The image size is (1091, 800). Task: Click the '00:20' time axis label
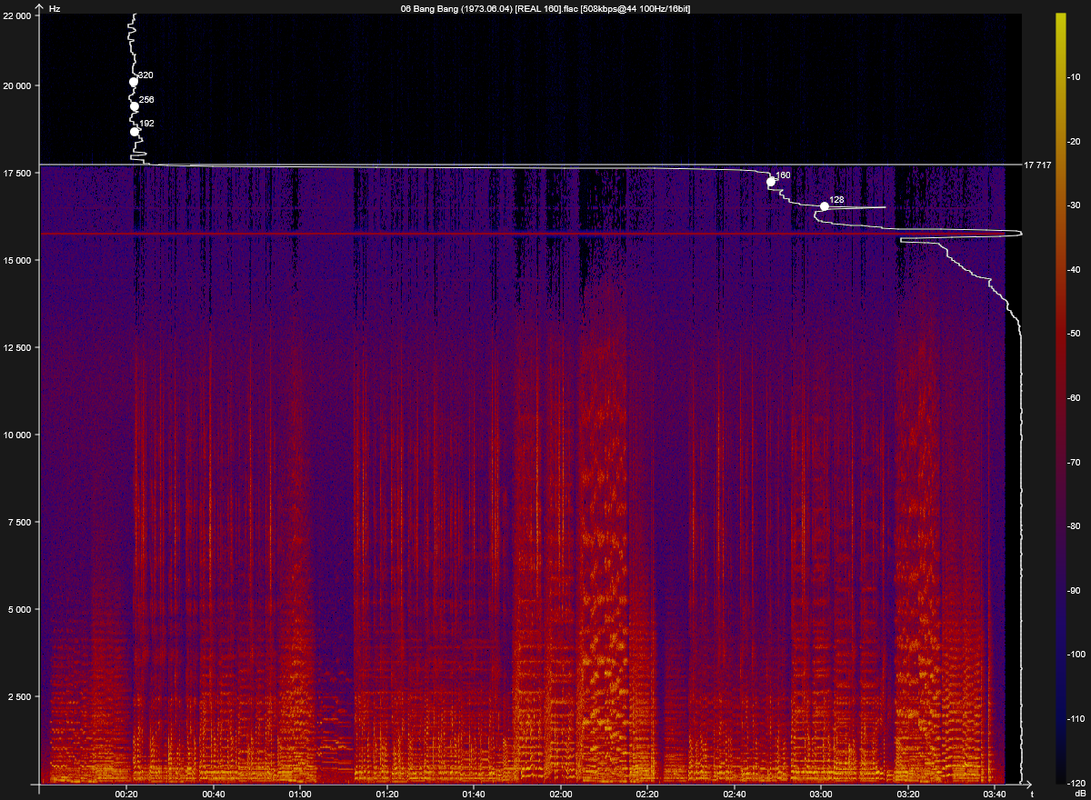click(x=126, y=794)
